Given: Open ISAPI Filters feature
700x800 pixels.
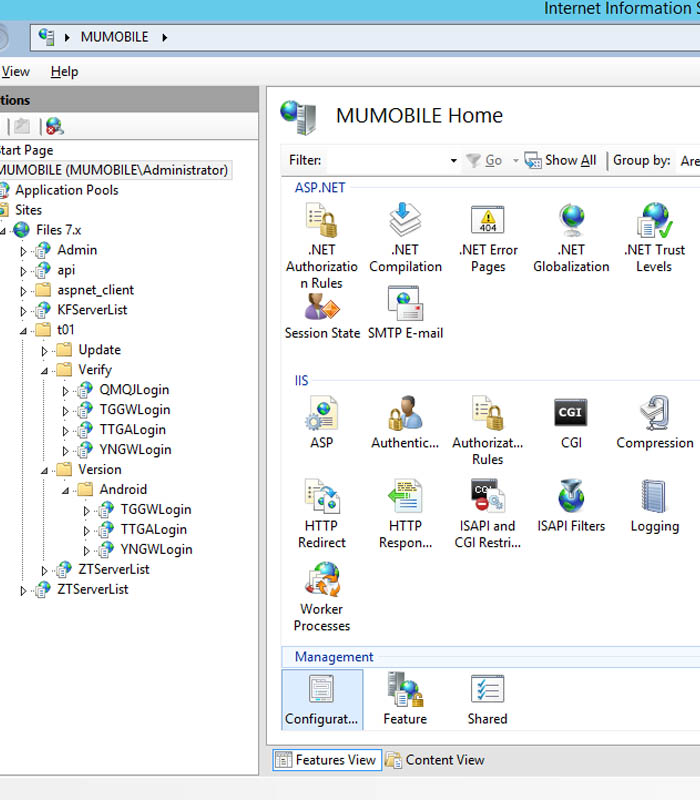Looking at the screenshot, I should (571, 505).
